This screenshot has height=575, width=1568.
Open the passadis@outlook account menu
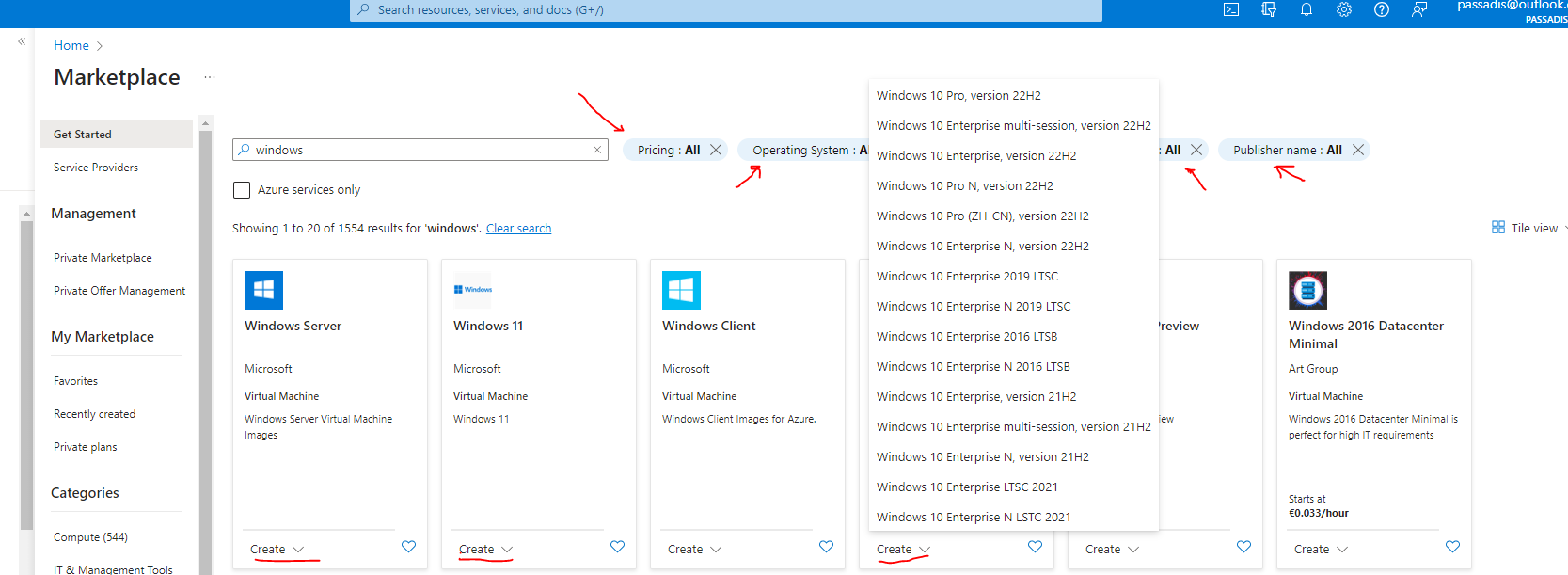pyautogui.click(x=1511, y=10)
